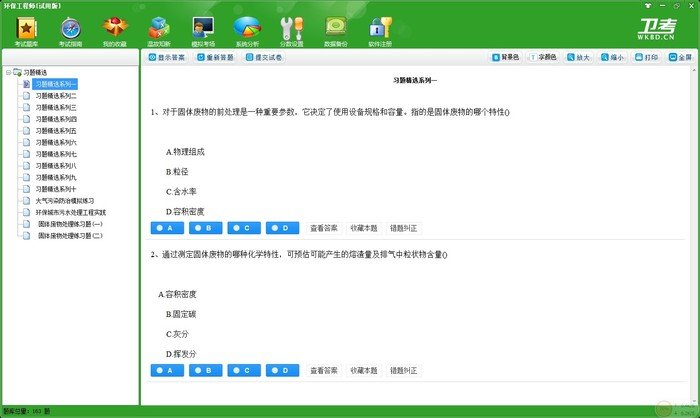Open 分数设置 wrench and screwdriver icon
Viewport: 700px width, 418px height.
pyautogui.click(x=292, y=31)
